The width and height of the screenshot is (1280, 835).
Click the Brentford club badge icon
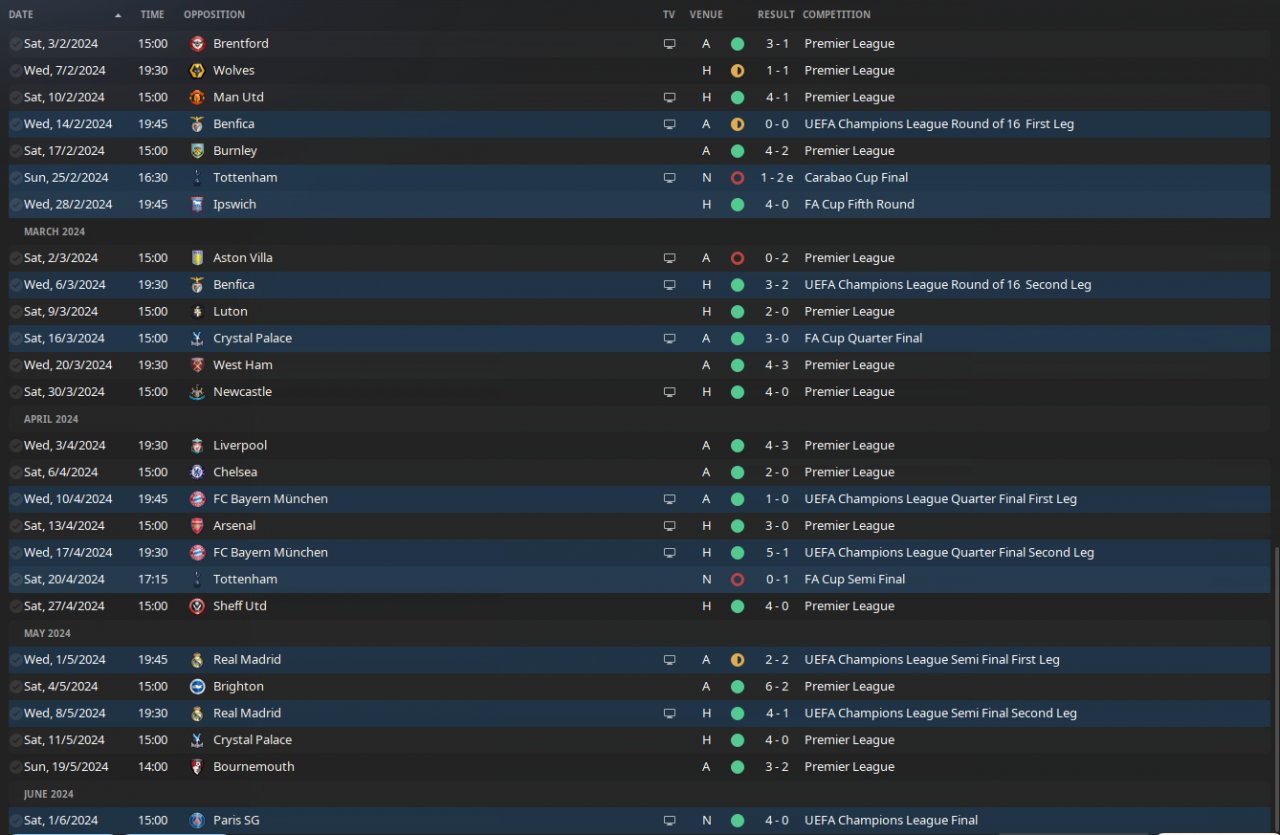pos(197,44)
